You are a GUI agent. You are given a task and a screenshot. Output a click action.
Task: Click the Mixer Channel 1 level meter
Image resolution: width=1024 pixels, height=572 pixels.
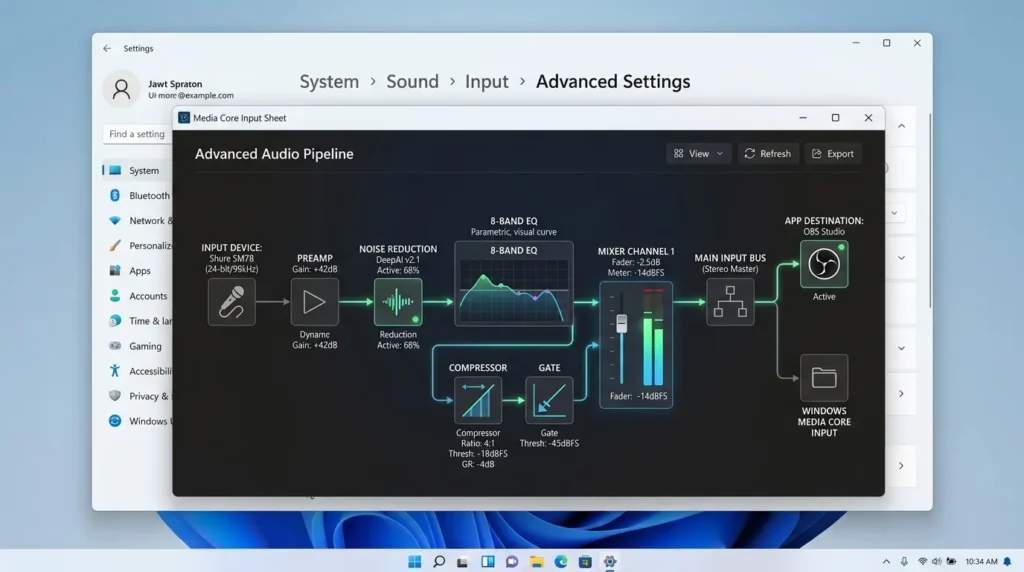[x=653, y=338]
